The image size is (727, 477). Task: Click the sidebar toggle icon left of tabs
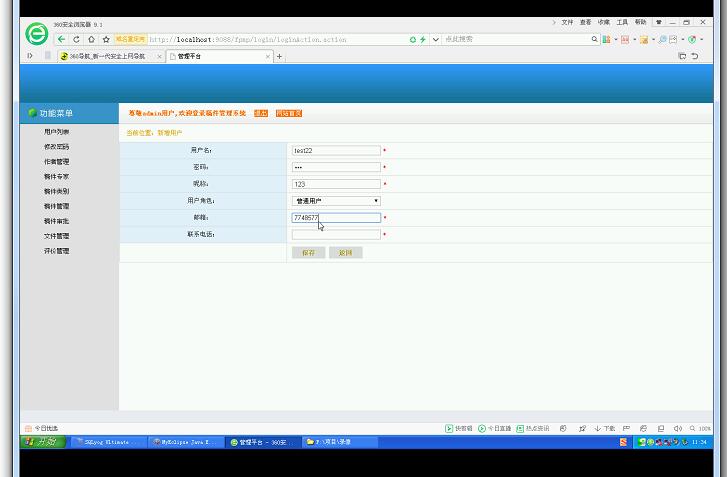click(30, 56)
